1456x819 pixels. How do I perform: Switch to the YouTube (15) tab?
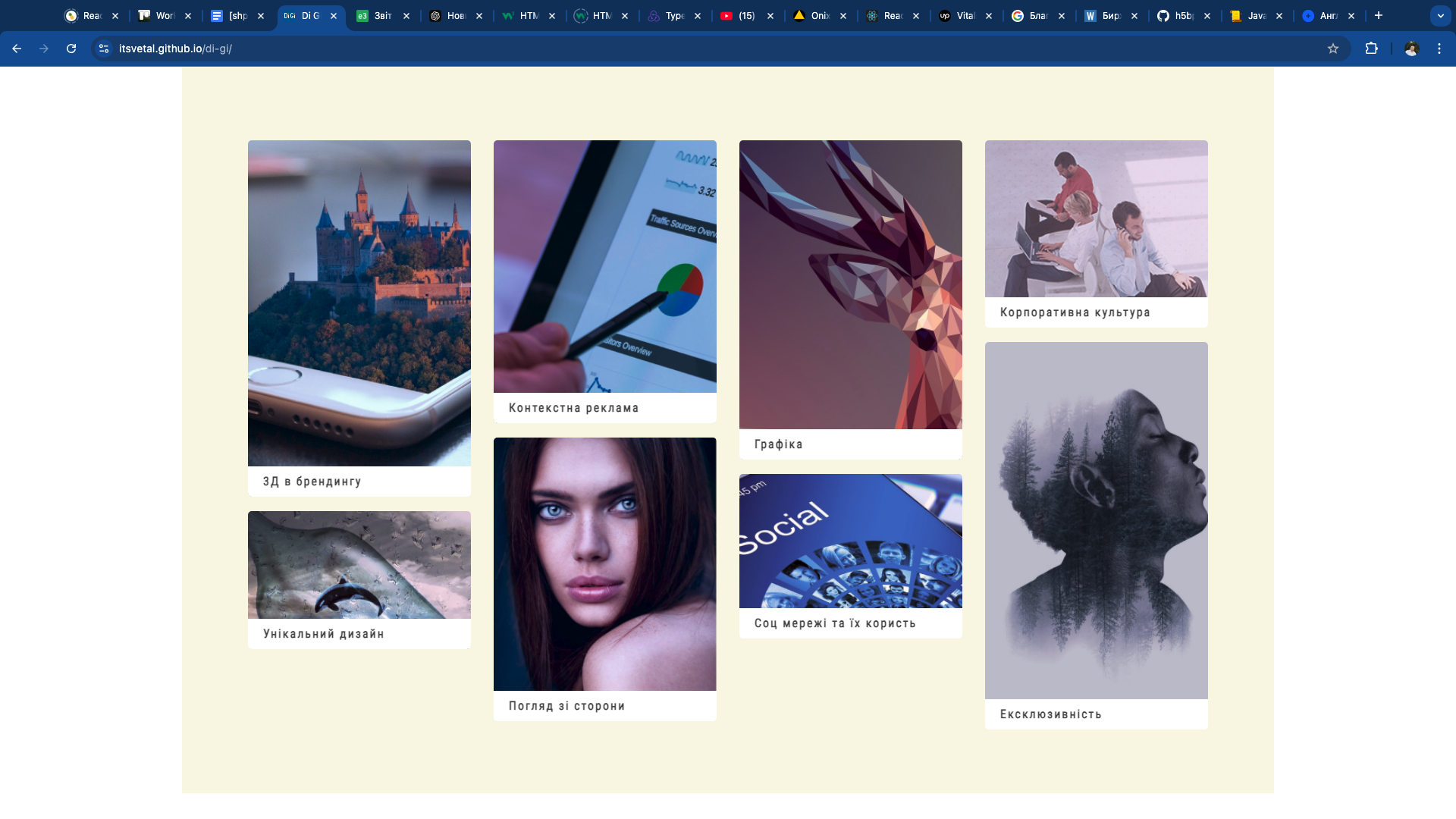click(747, 15)
